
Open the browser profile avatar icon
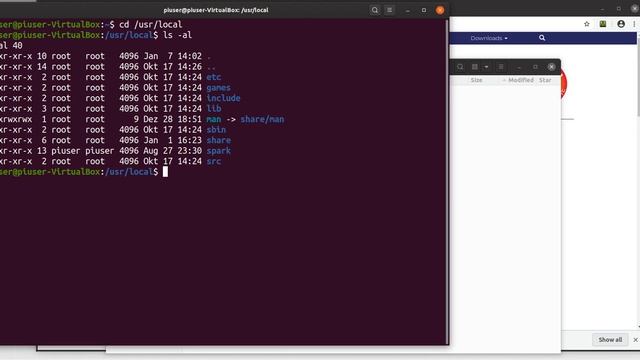pyautogui.click(x=621, y=24)
